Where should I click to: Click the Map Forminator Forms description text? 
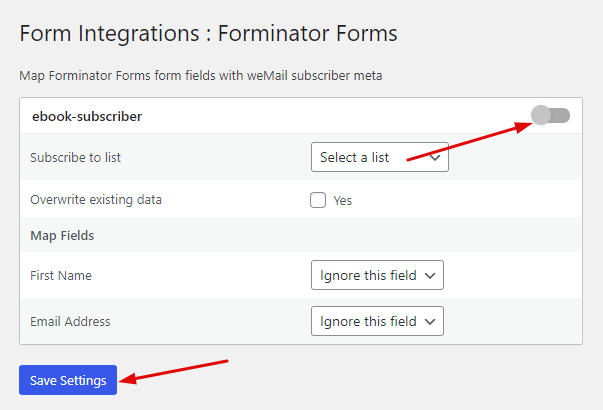pos(201,75)
